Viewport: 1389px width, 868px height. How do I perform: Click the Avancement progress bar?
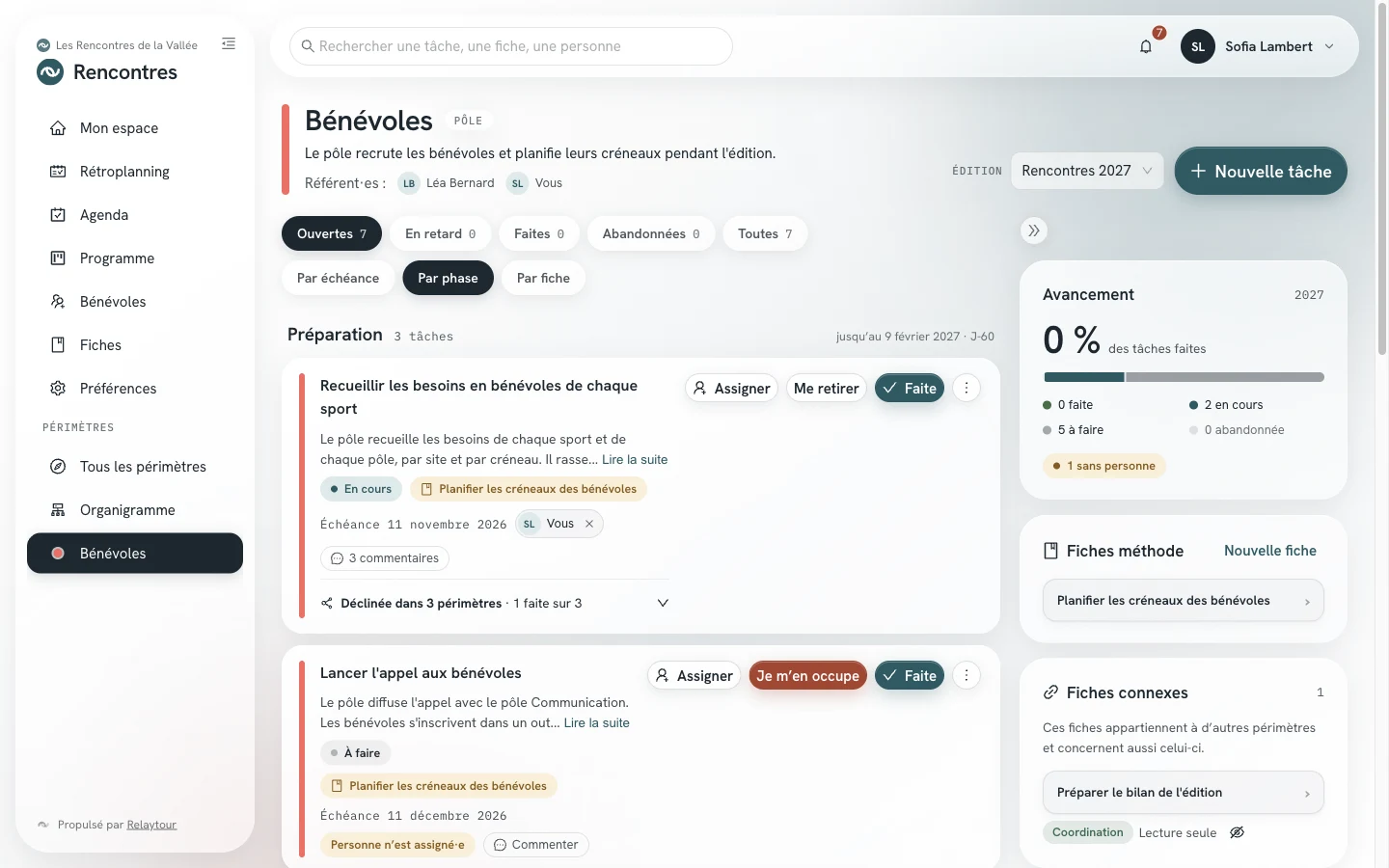(x=1184, y=377)
